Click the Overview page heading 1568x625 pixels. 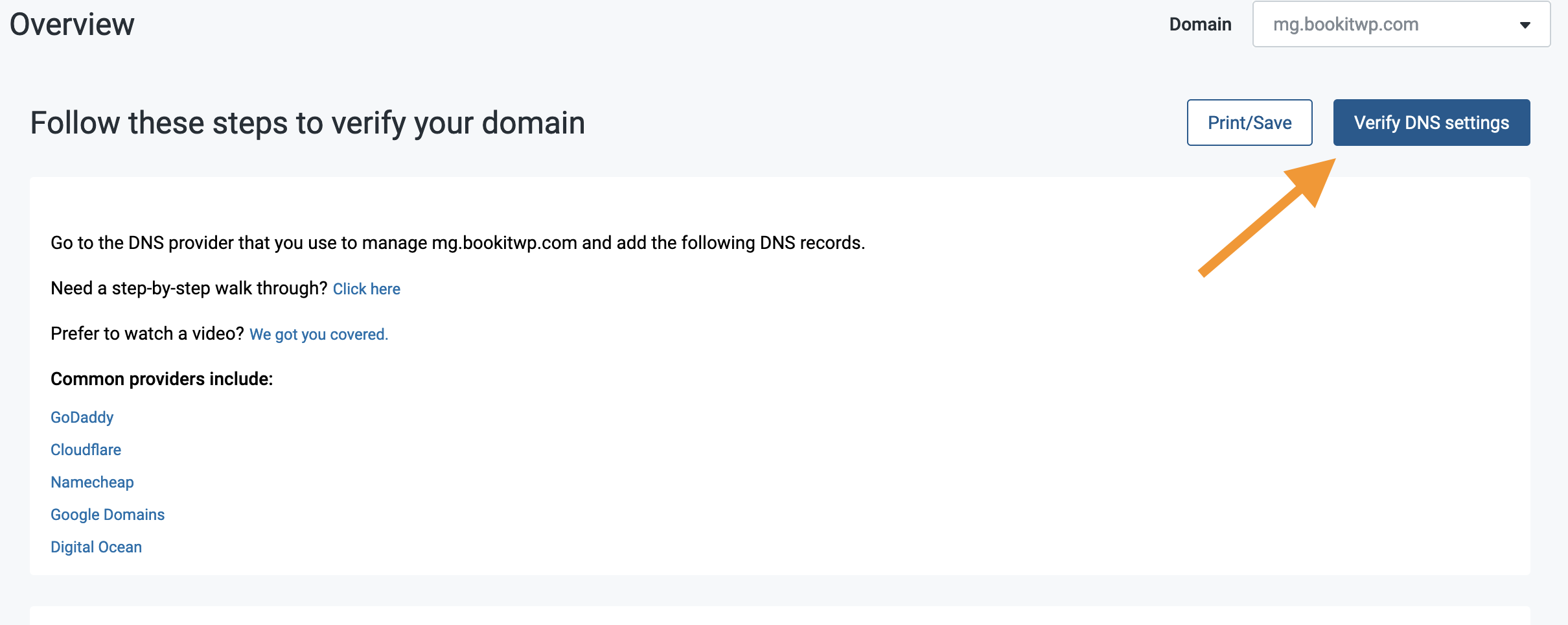[x=73, y=23]
